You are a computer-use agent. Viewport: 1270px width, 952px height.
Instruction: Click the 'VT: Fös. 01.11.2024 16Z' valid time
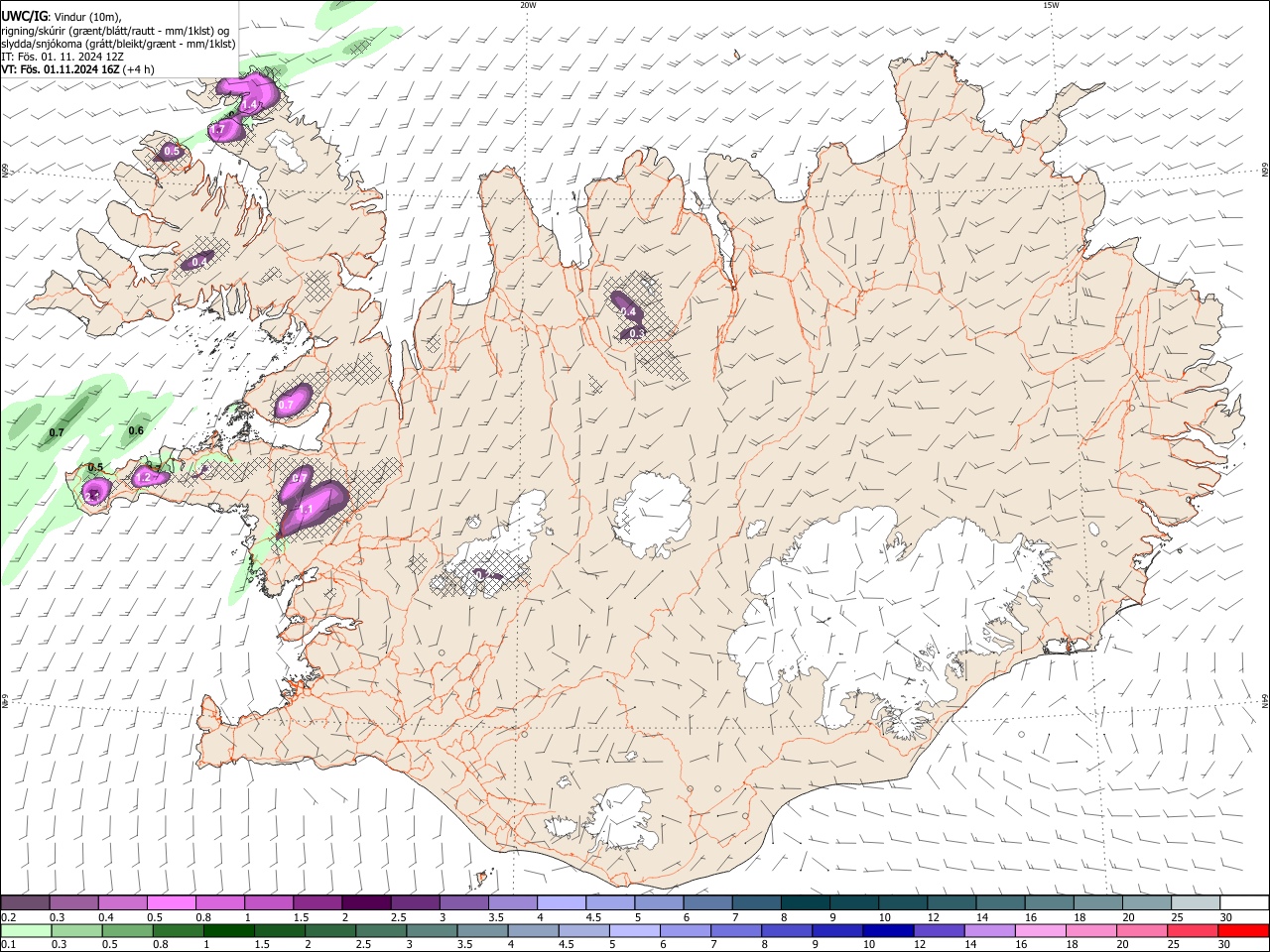click(x=62, y=69)
